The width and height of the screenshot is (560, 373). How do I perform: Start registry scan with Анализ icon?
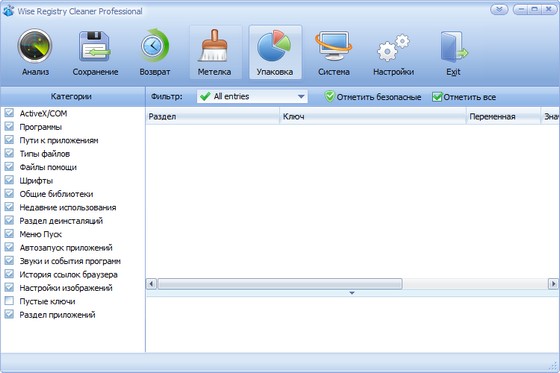pyautogui.click(x=35, y=52)
